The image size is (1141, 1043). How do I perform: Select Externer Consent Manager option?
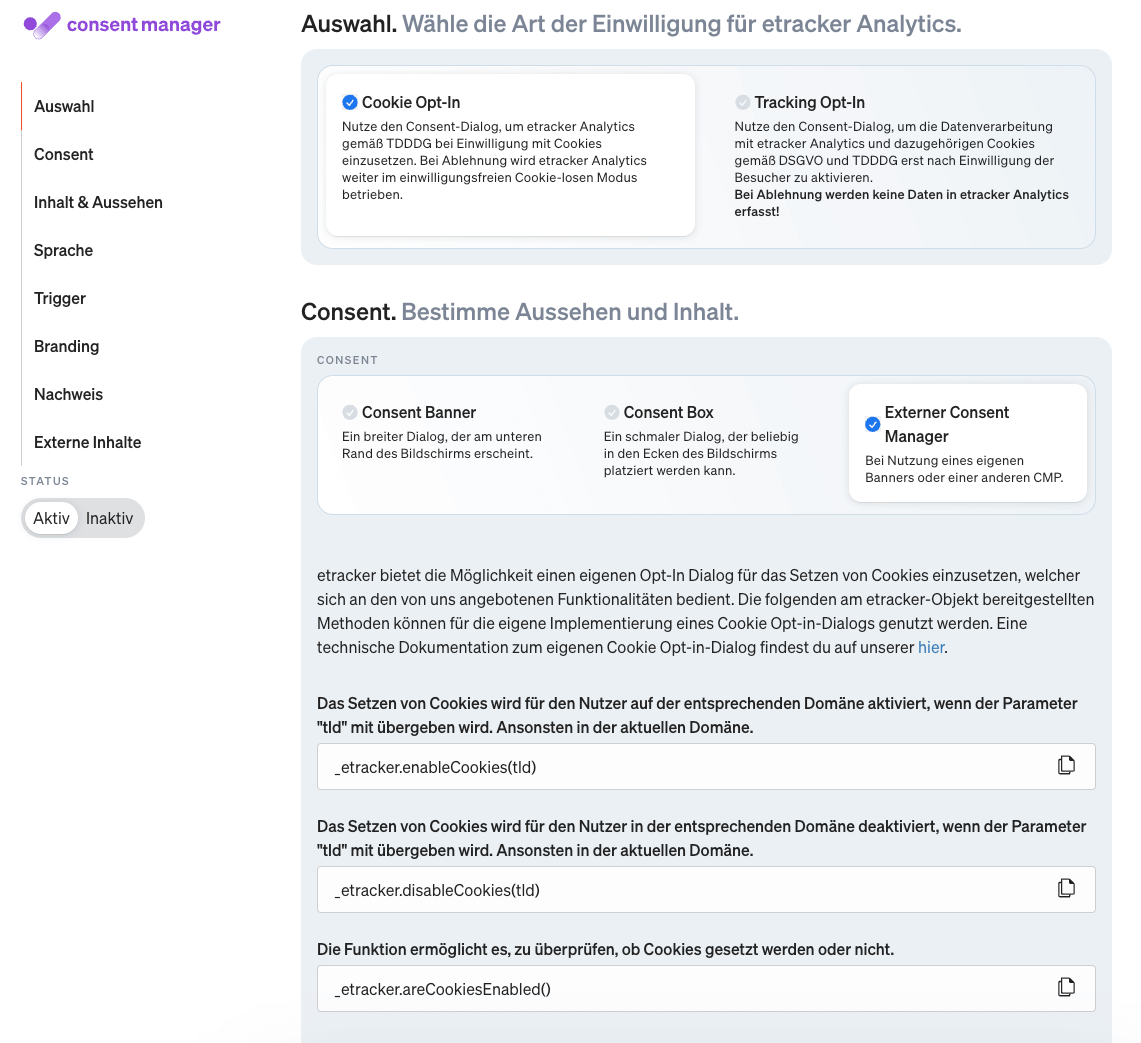click(872, 425)
